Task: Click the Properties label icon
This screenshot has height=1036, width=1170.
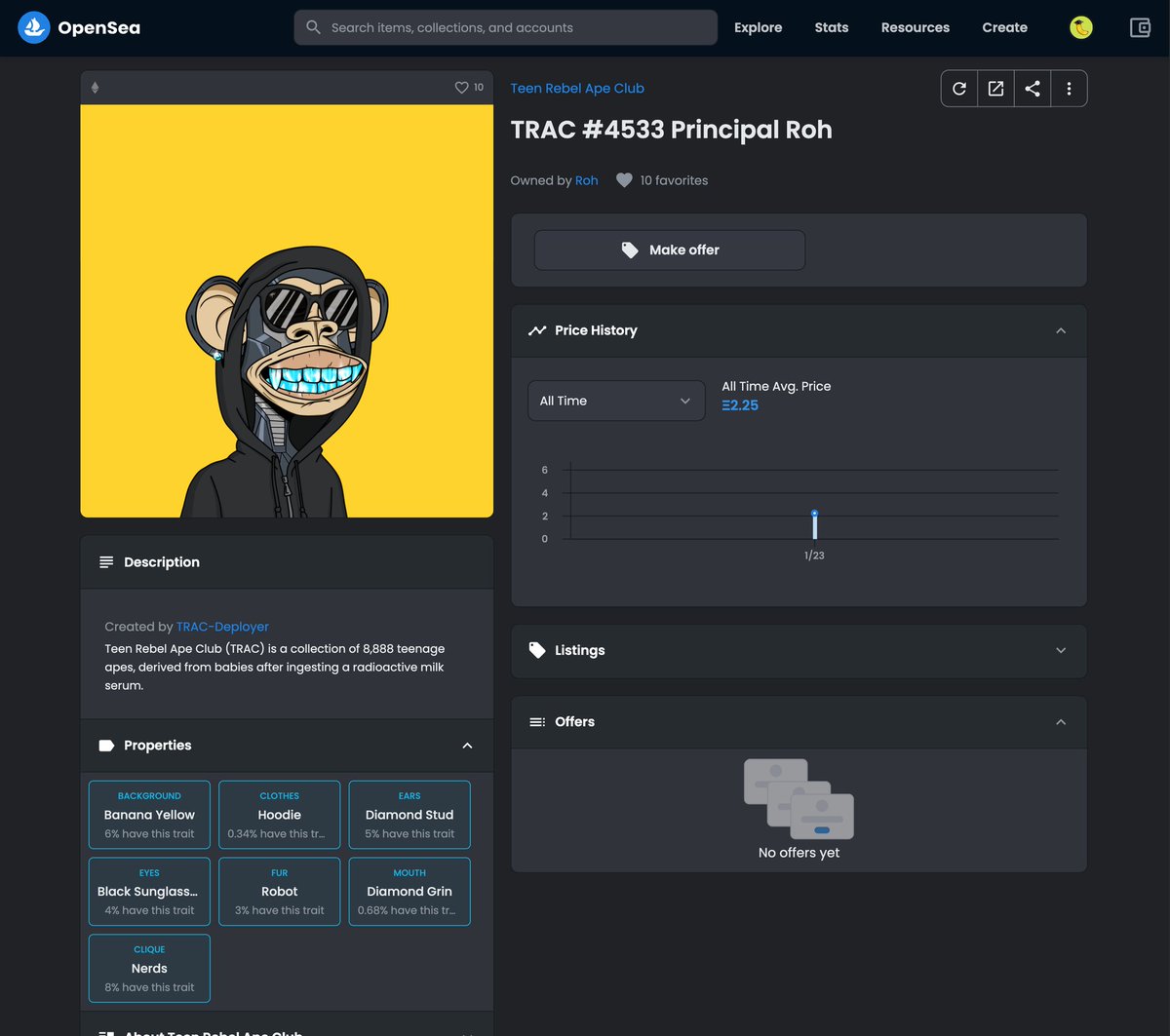Action: click(106, 746)
